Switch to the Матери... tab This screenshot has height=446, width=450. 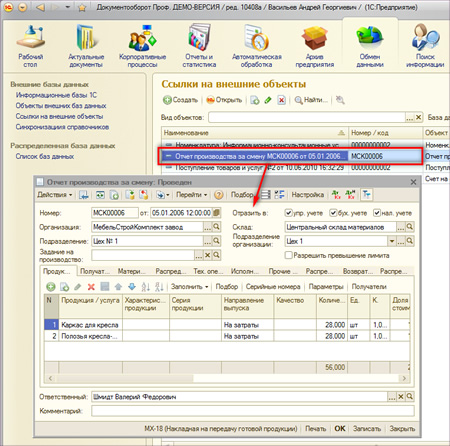coord(131,271)
